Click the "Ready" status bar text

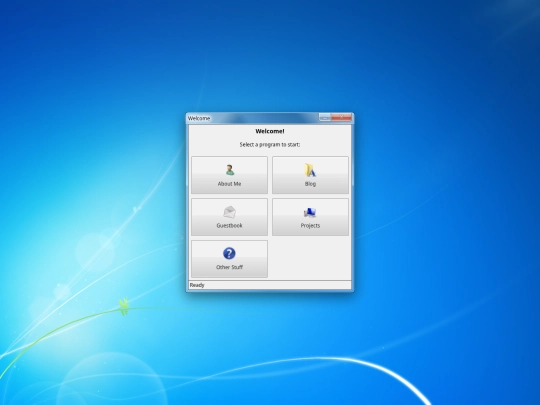click(197, 285)
